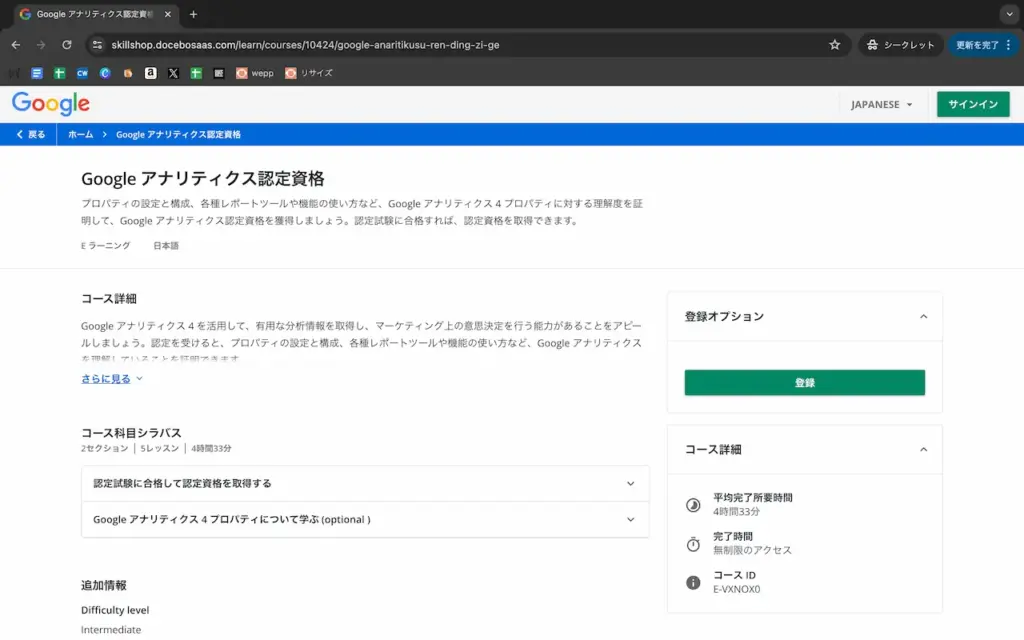Image resolution: width=1024 pixels, height=640 pixels.
Task: Open the Google Docs bookmark
Action: (x=37, y=73)
